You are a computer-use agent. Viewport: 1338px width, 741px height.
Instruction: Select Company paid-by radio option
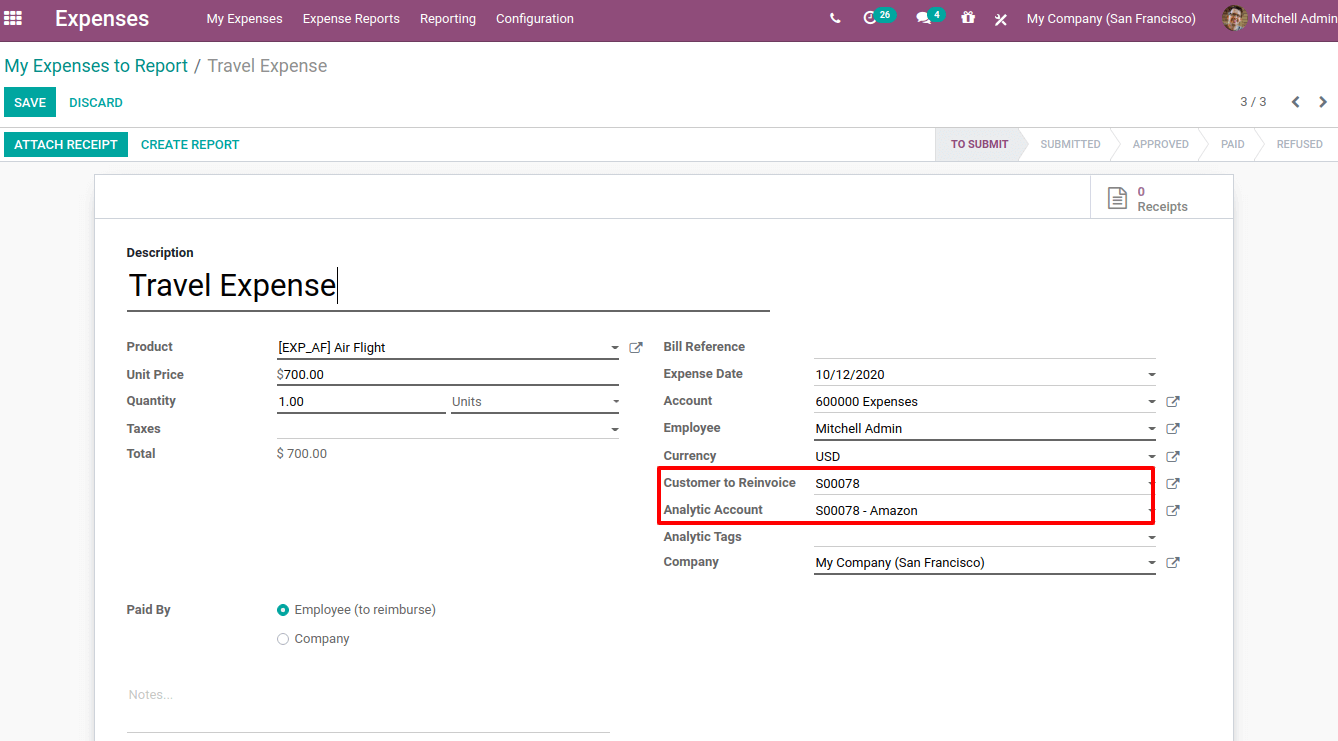pos(283,639)
